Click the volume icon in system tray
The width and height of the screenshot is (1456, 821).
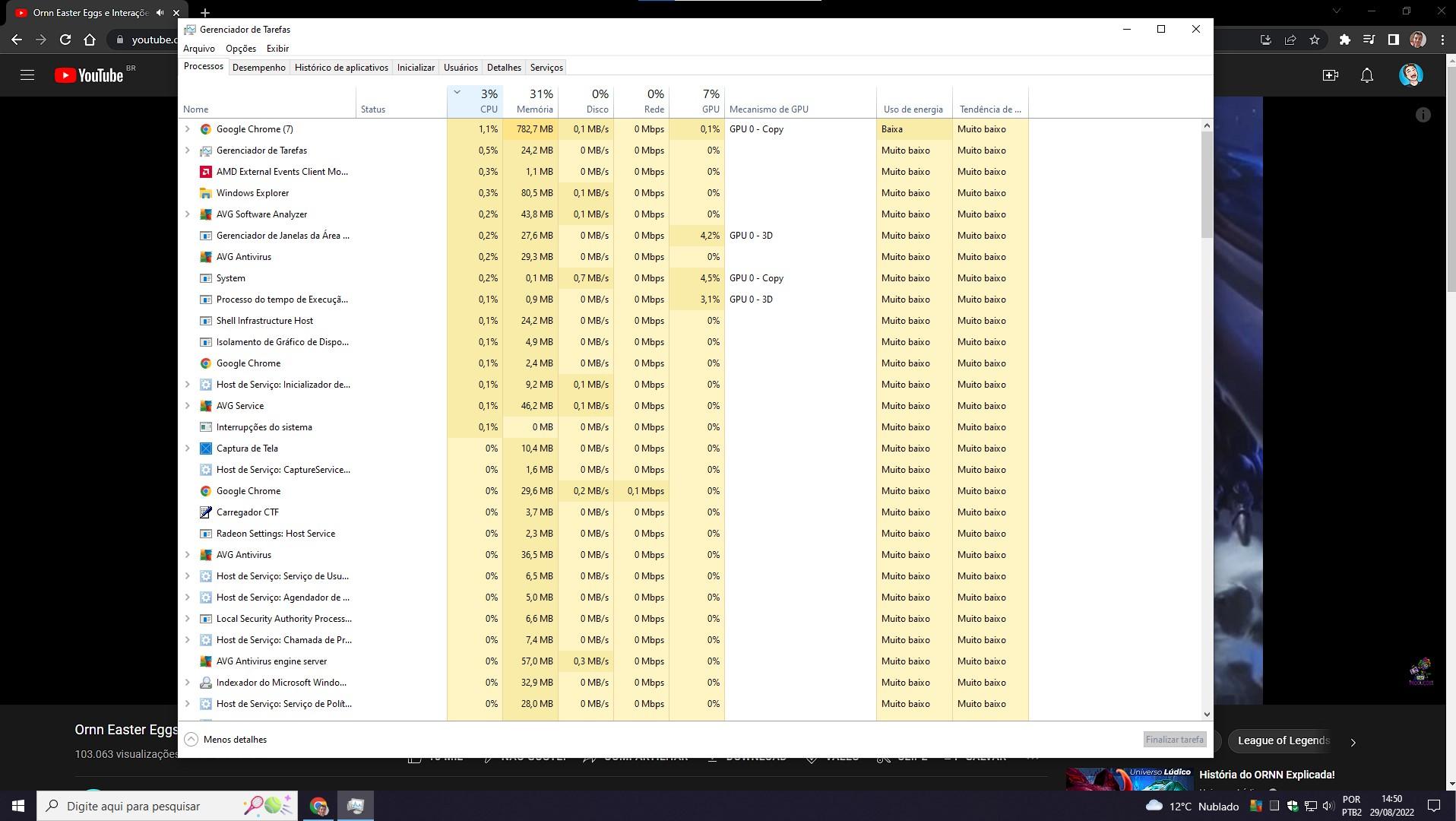[1328, 806]
